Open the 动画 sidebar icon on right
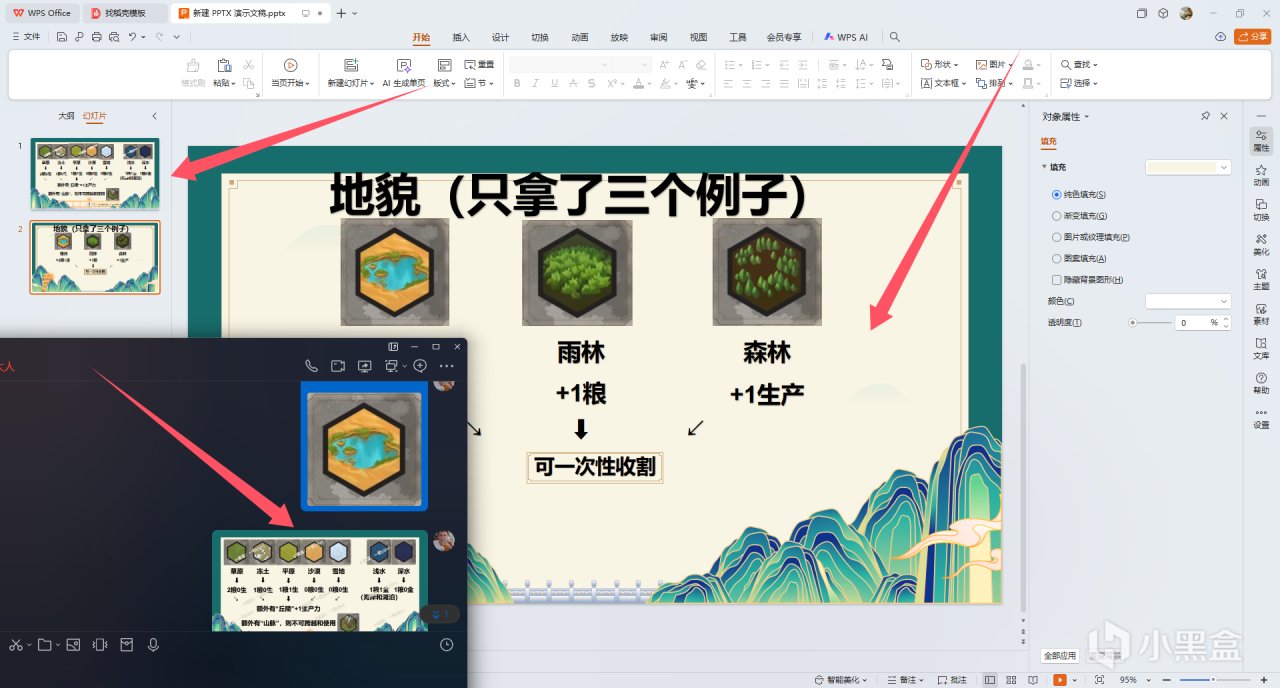1280x688 pixels. click(1261, 175)
